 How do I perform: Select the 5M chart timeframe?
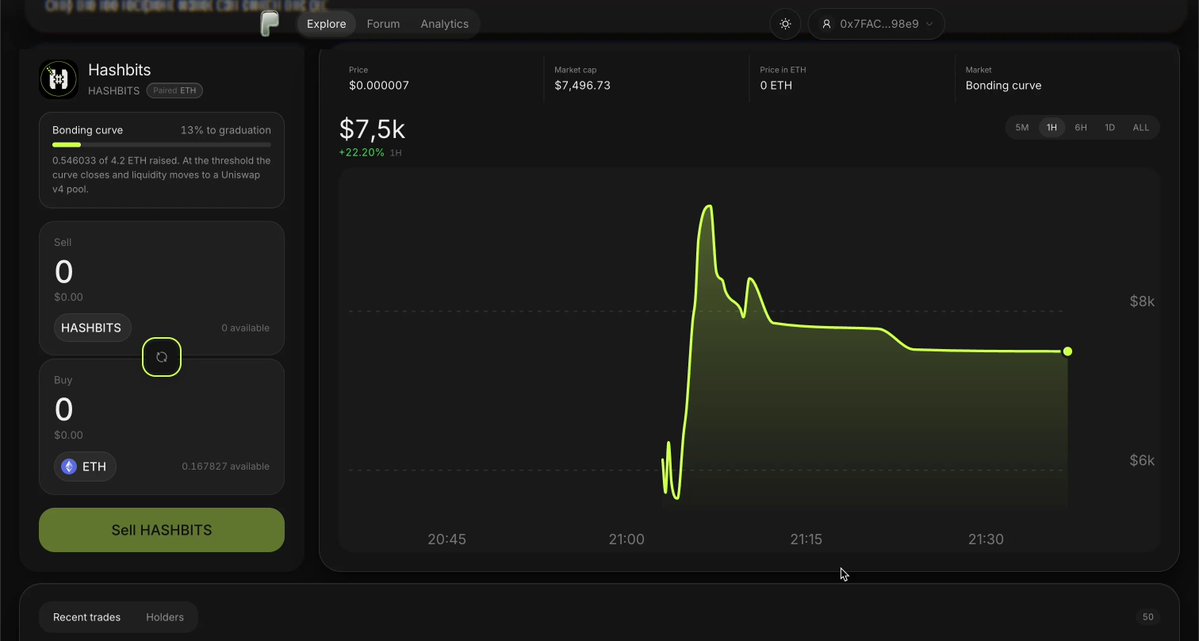pos(1022,128)
